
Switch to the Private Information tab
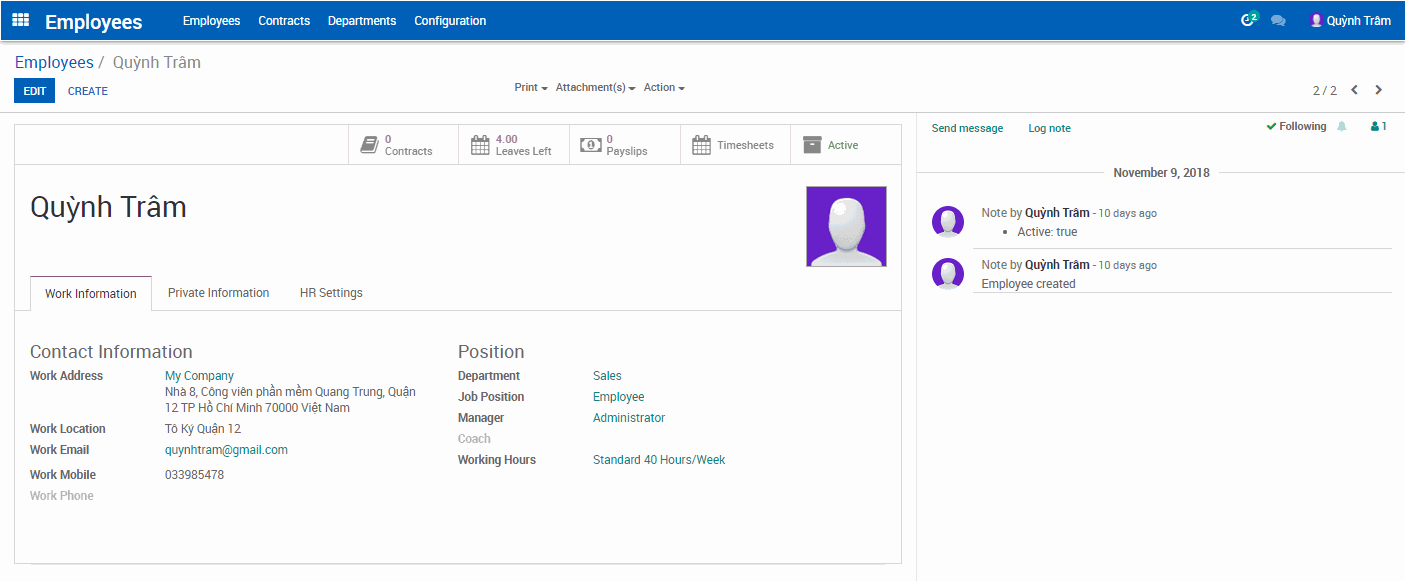pyautogui.click(x=218, y=292)
